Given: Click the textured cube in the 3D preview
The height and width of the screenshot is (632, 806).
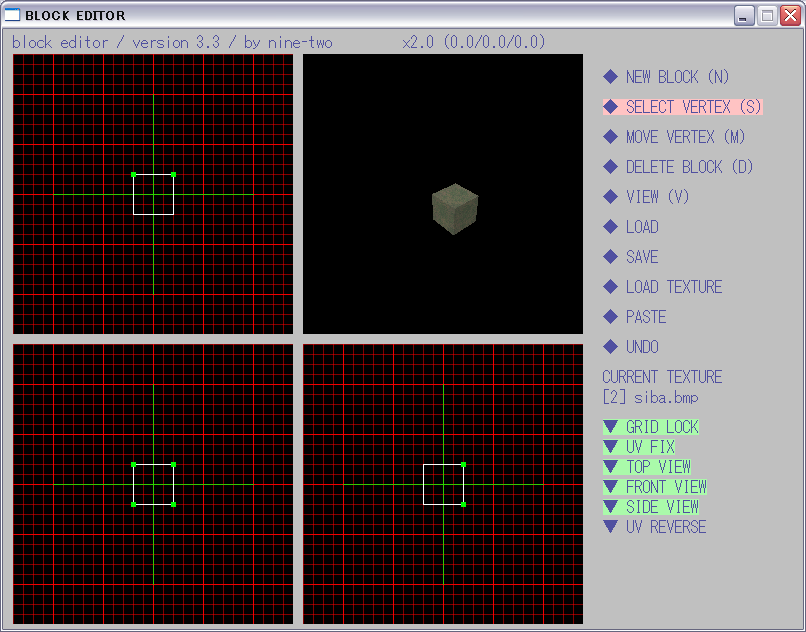Looking at the screenshot, I should coord(455,208).
